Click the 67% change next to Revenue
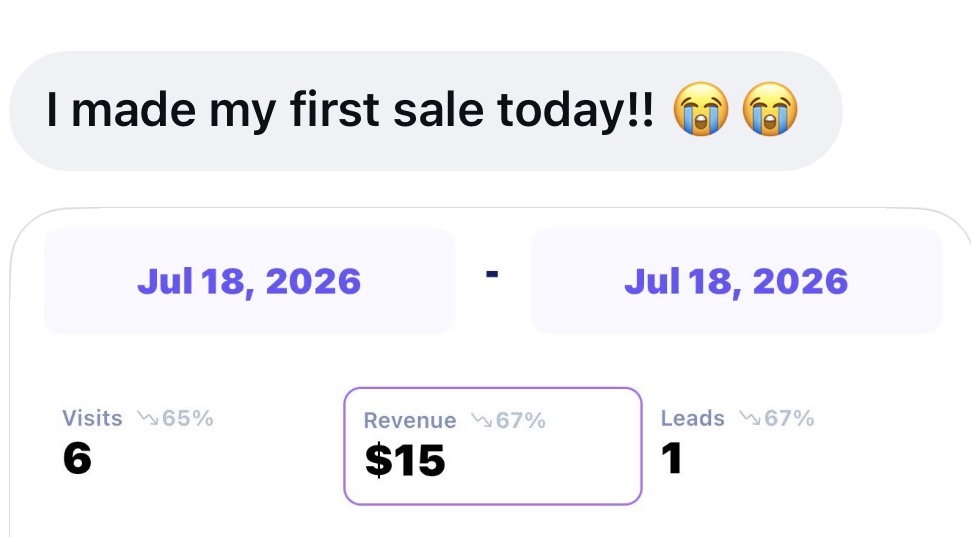Image resolution: width=971 pixels, height=537 pixels. (x=521, y=421)
